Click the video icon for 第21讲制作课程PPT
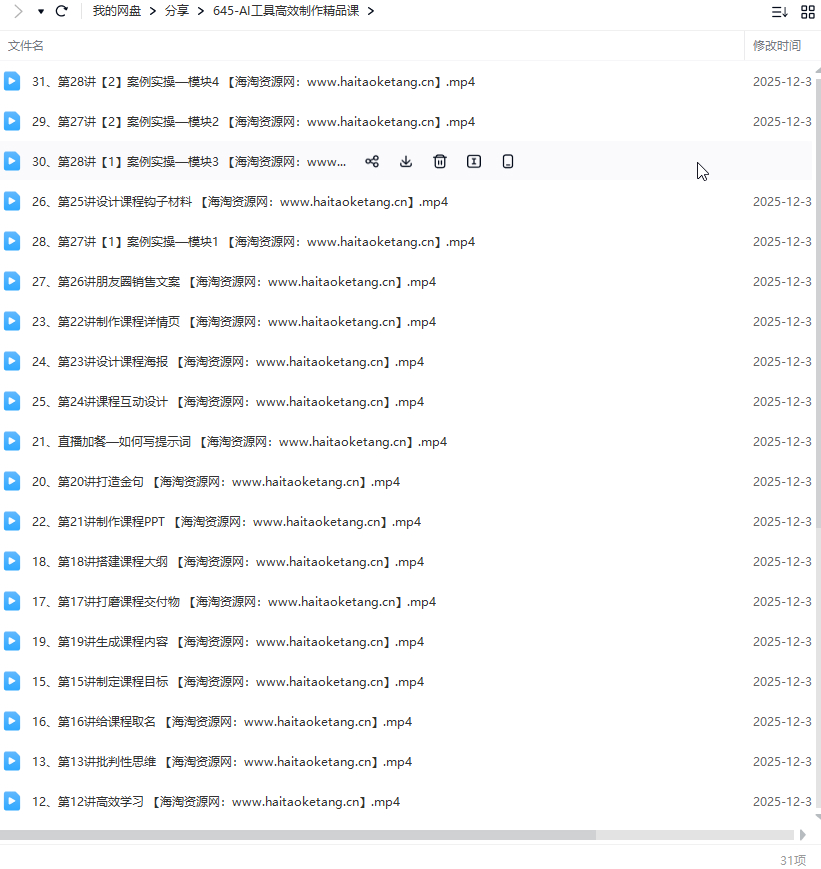The width and height of the screenshot is (821, 869). [x=12, y=522]
